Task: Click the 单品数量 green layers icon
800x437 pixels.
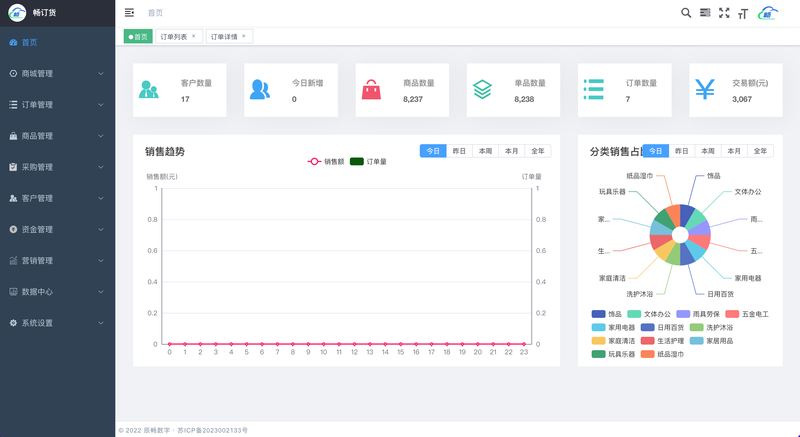Action: pyautogui.click(x=482, y=90)
